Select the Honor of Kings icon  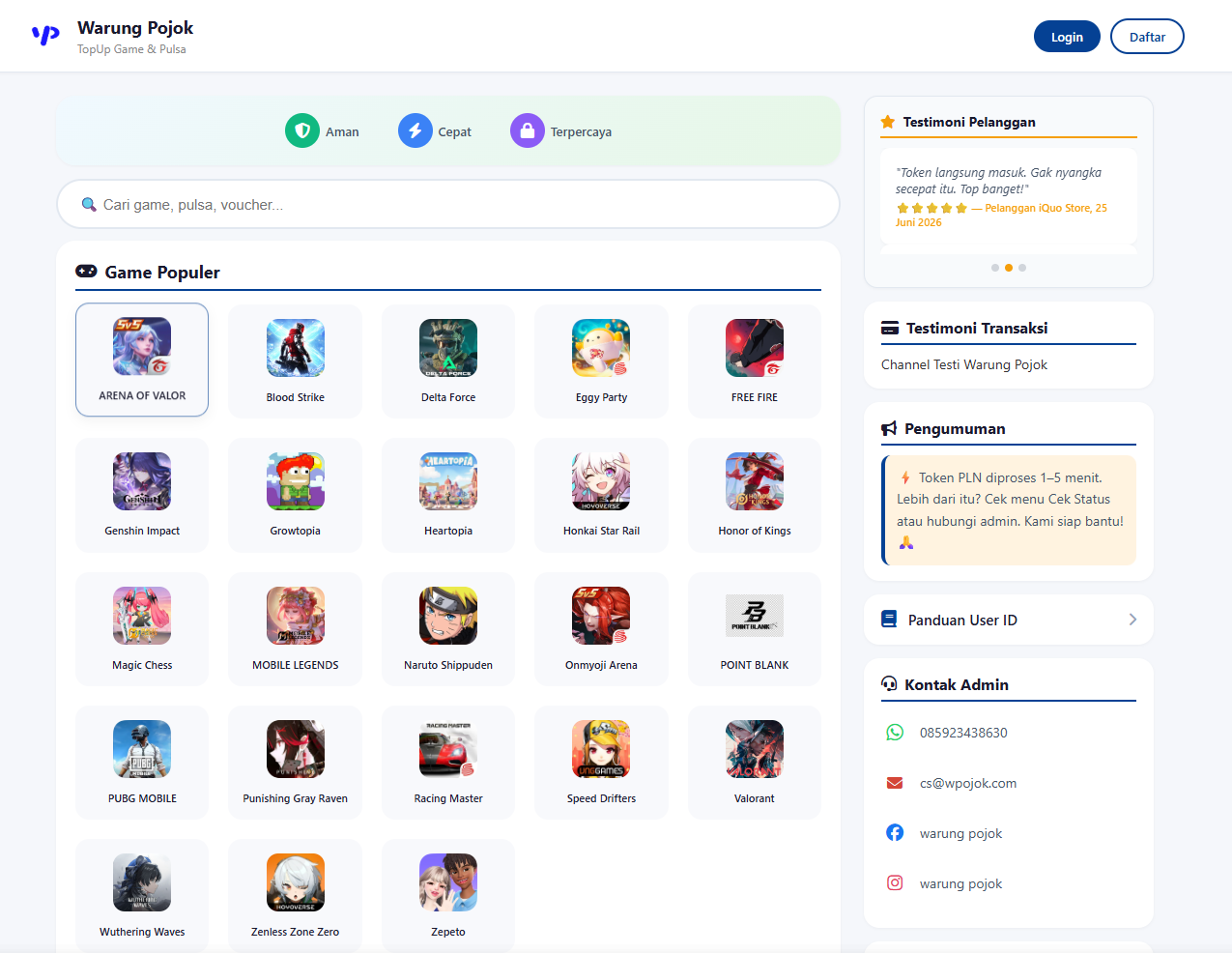755,481
